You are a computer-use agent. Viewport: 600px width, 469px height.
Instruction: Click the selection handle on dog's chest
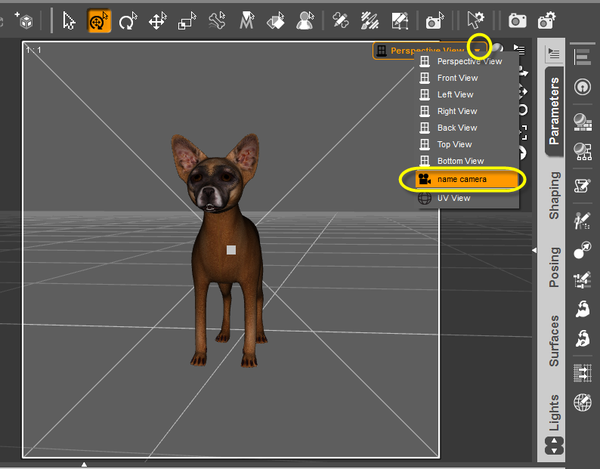(231, 250)
